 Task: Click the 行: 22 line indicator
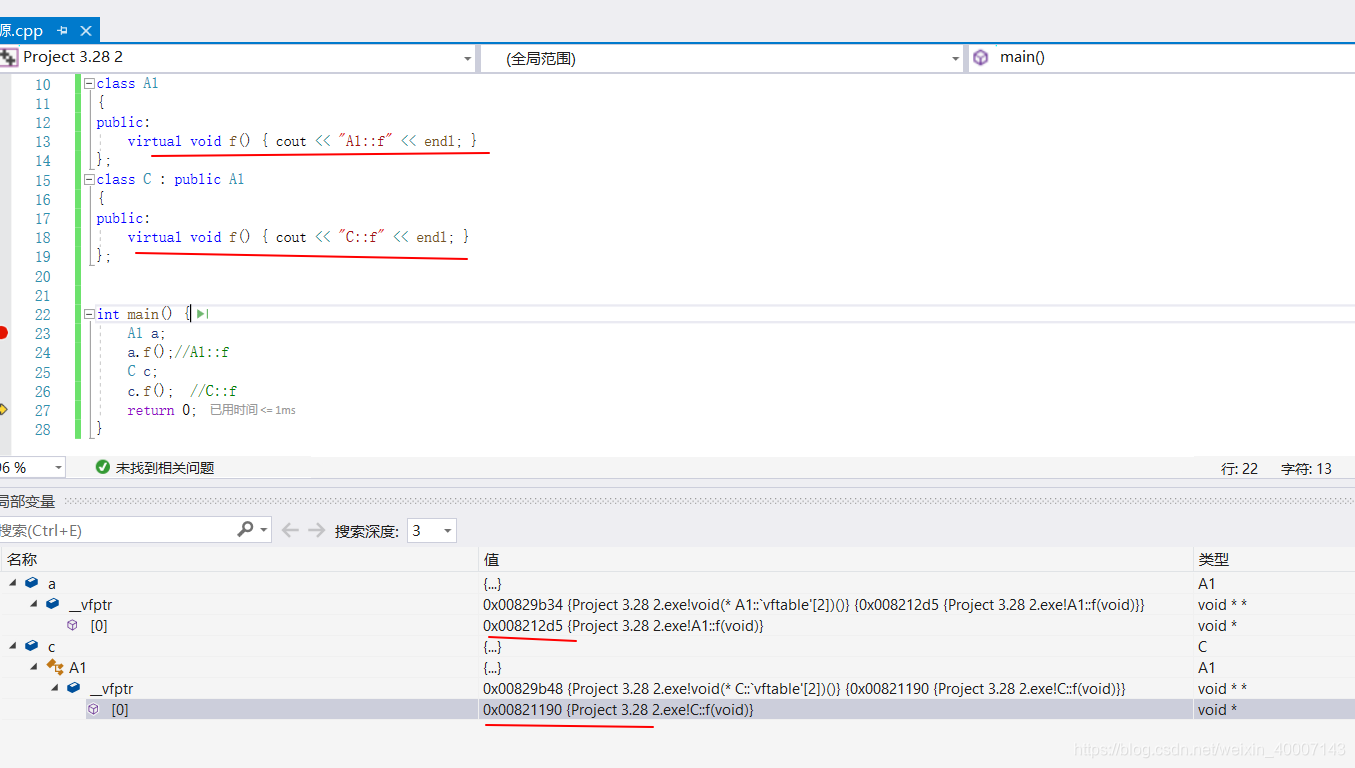pos(1240,468)
